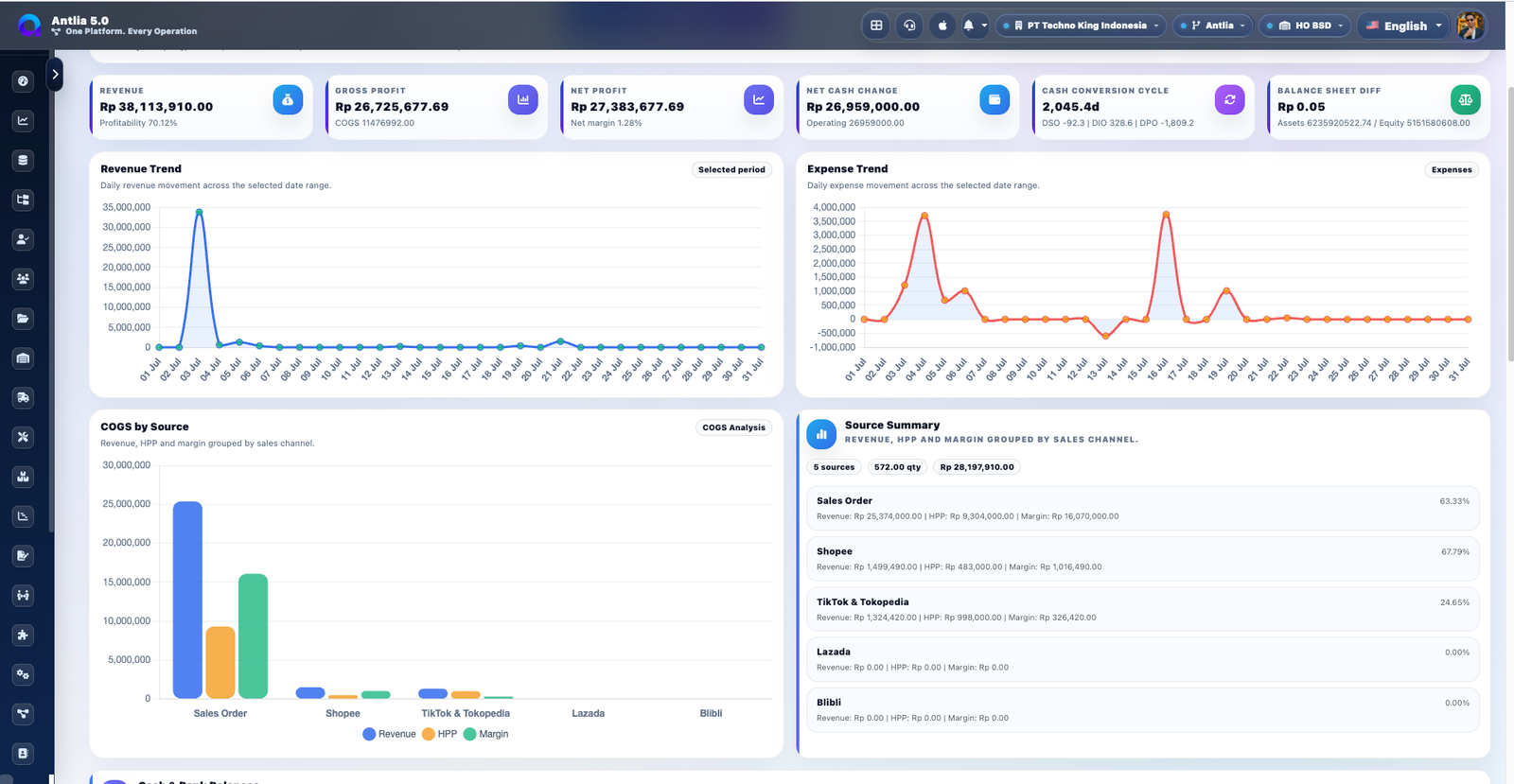Select the Lazada source row
This screenshot has width=1514, height=784.
click(x=1142, y=659)
